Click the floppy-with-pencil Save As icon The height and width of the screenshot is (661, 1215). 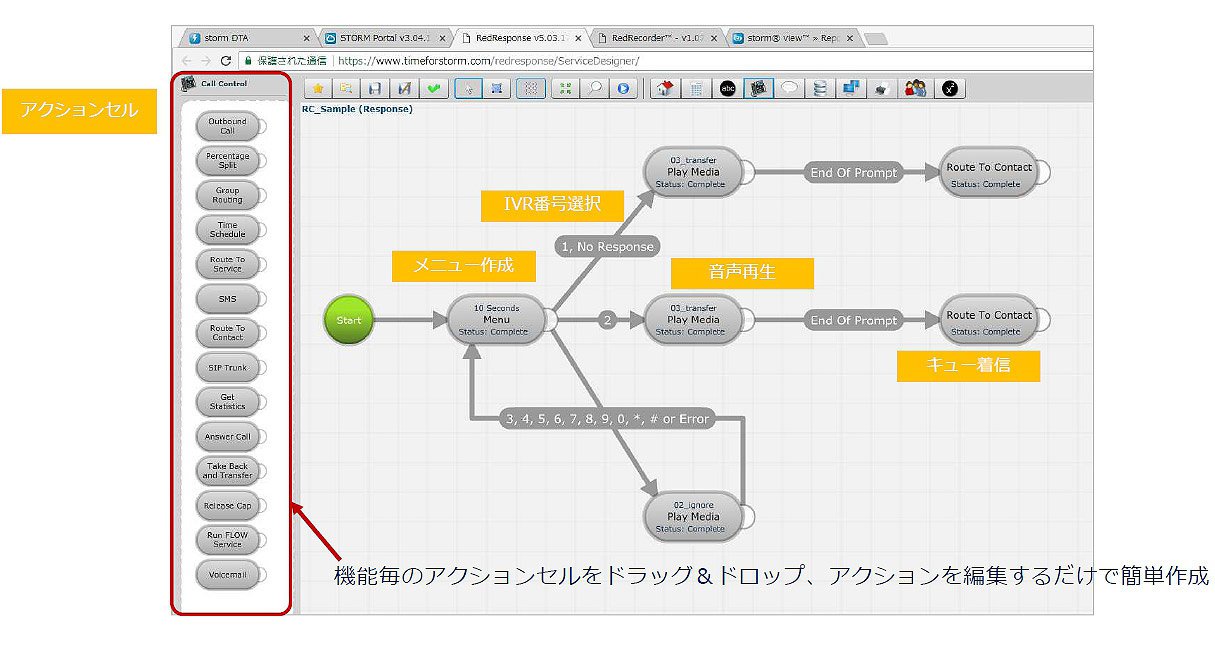point(404,88)
